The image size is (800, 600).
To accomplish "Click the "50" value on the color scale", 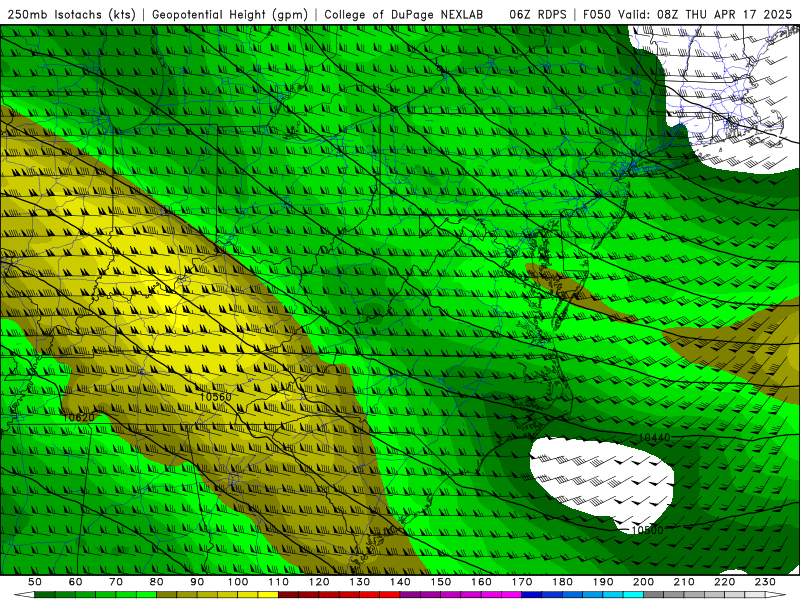I will click(x=35, y=582).
